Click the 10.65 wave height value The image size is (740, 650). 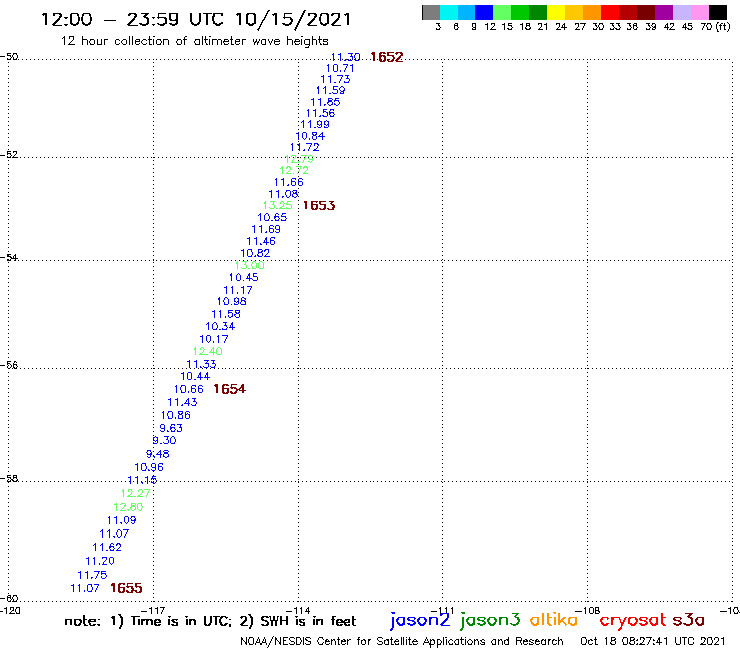pos(272,218)
